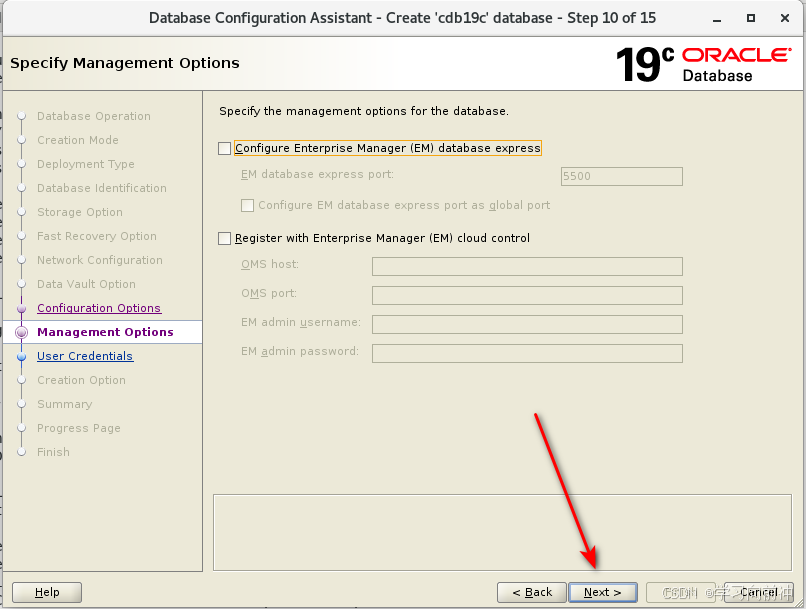Open the Help dialog
The image size is (806, 609).
[46, 592]
